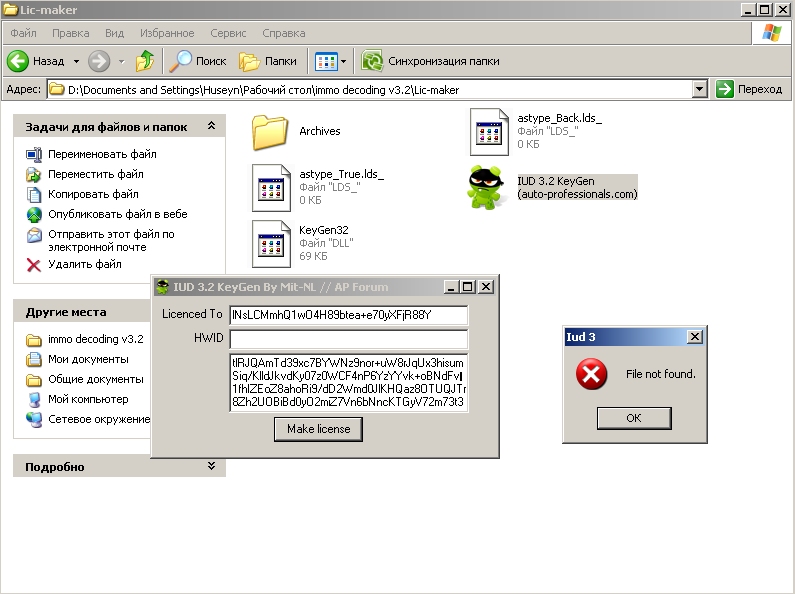The image size is (795, 594).
Task: Open the Избранное menu
Action: click(x=167, y=33)
